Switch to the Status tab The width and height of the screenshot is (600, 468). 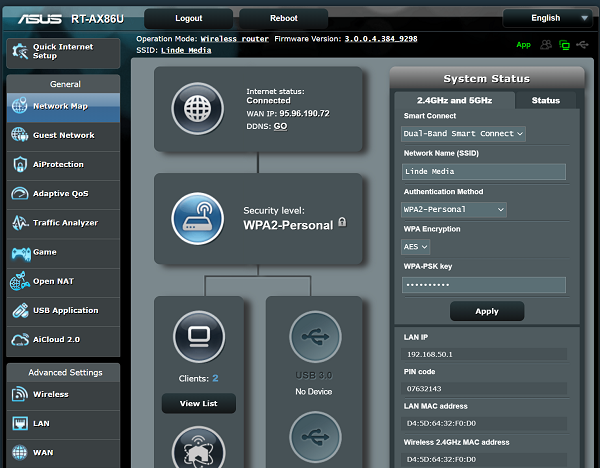[x=545, y=100]
